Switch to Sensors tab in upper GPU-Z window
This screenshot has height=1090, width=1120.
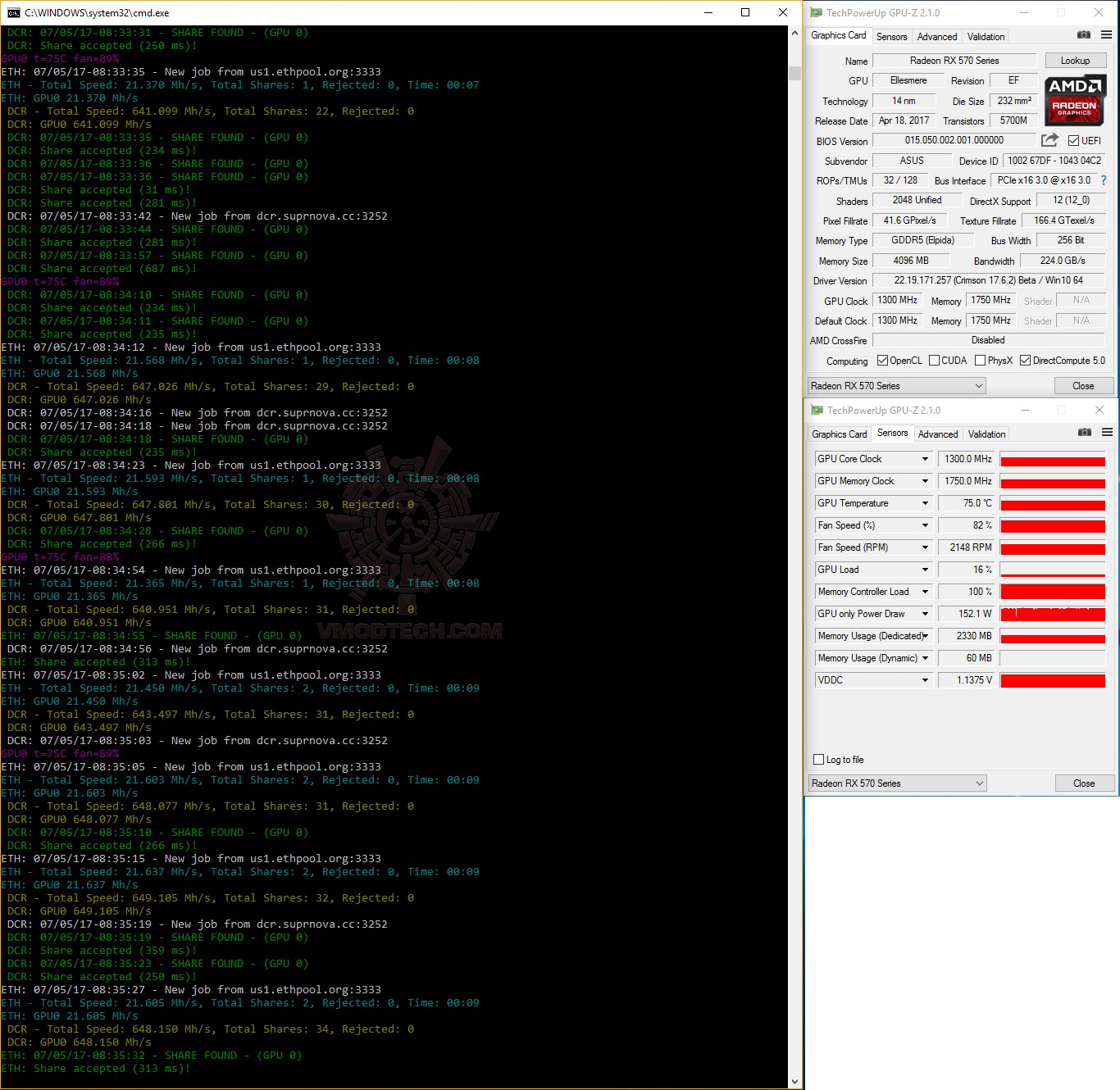tap(891, 37)
